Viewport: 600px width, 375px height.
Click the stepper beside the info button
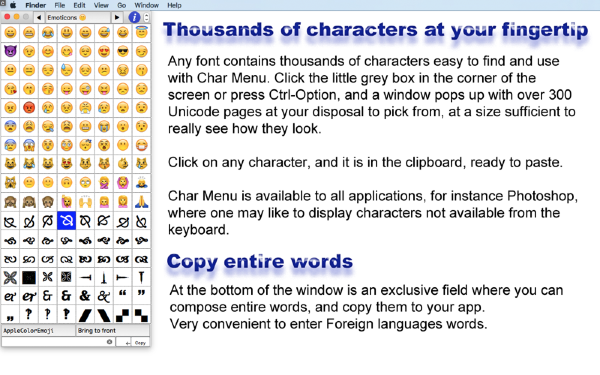click(147, 17)
